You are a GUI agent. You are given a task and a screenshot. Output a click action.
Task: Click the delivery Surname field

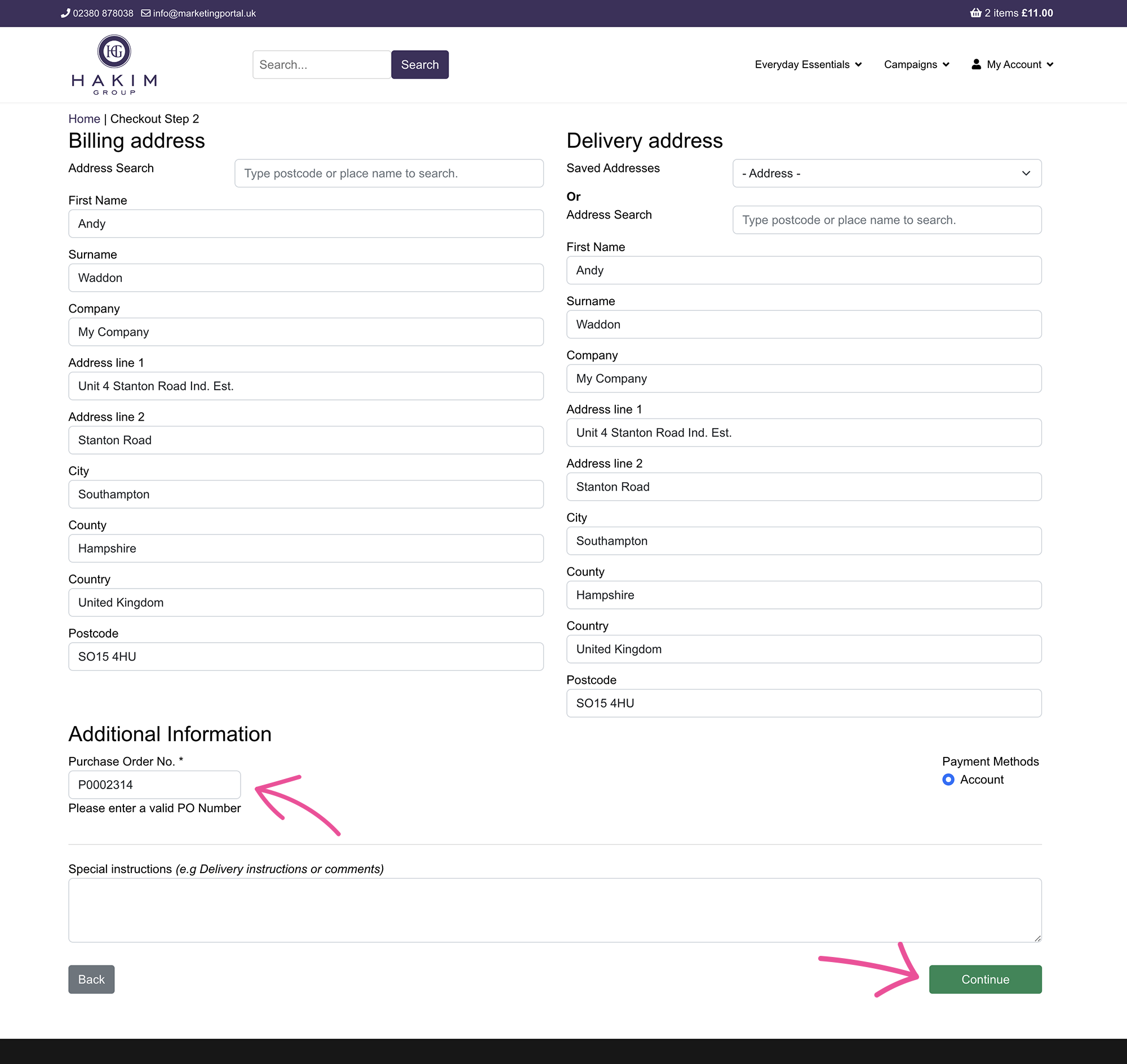(x=804, y=324)
